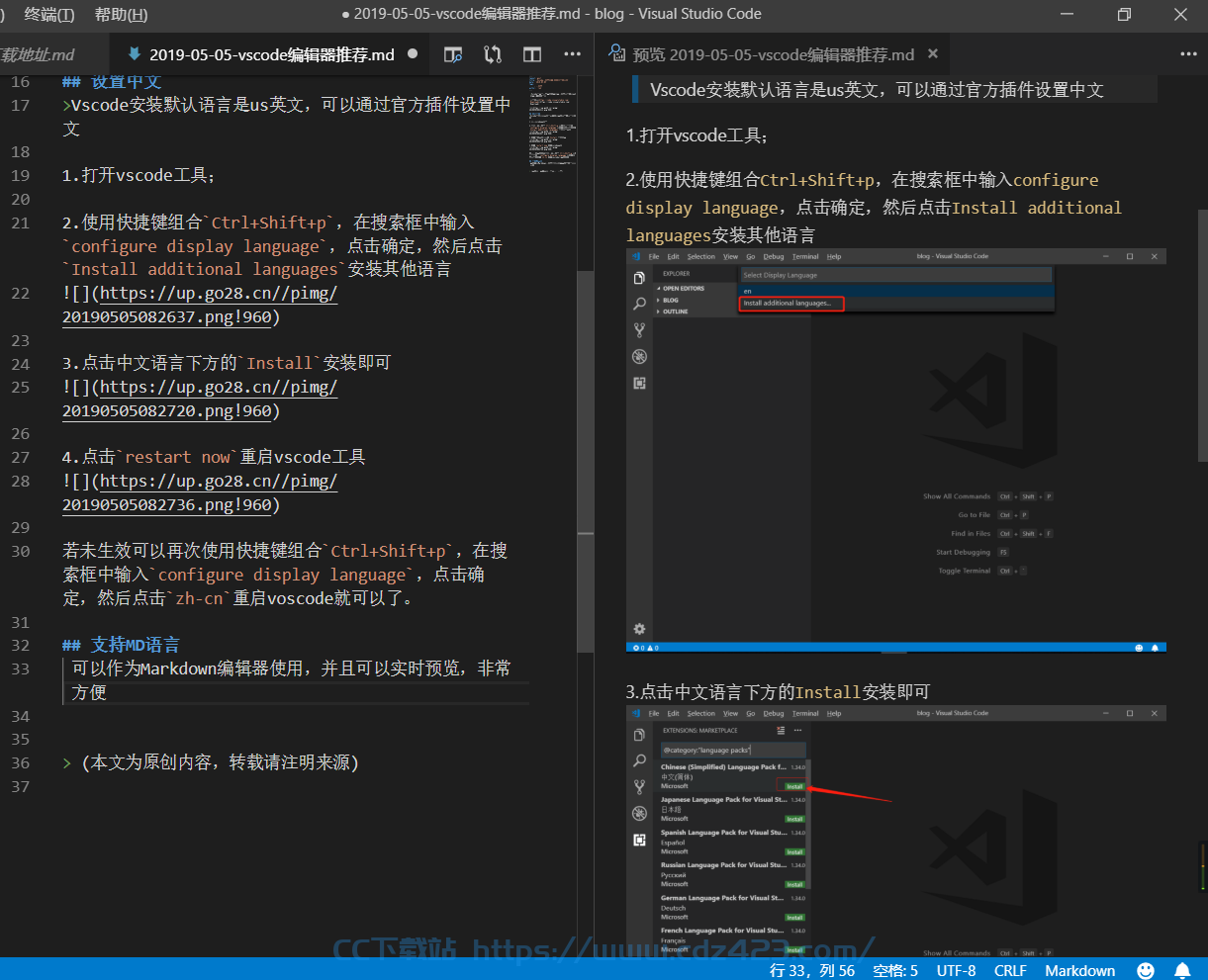Open the Markdown preview to the side
The image size is (1208, 980).
pos(453,54)
